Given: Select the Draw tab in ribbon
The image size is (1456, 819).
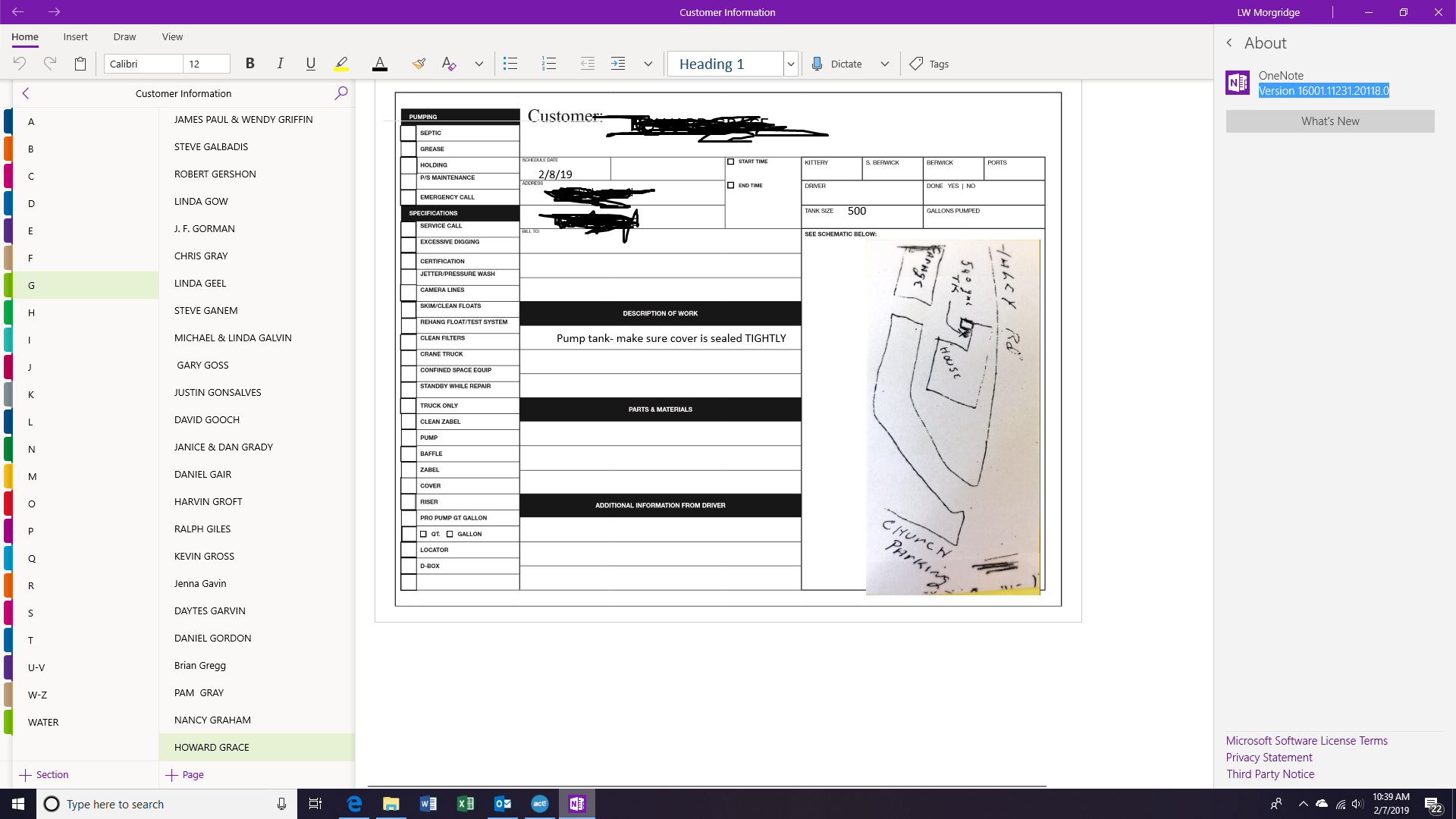Looking at the screenshot, I should pyautogui.click(x=124, y=37).
